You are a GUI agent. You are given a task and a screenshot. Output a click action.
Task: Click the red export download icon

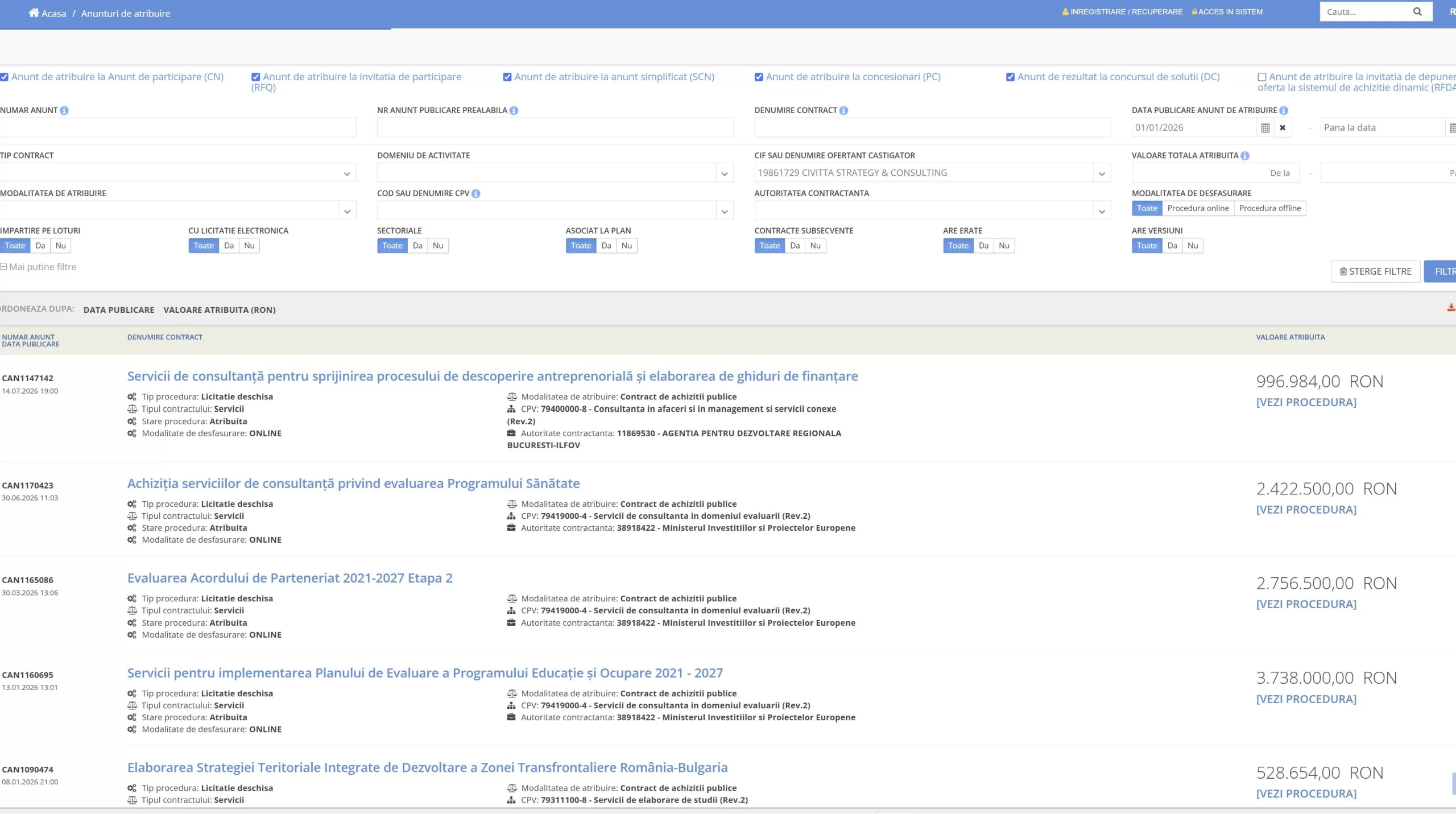[1451, 308]
